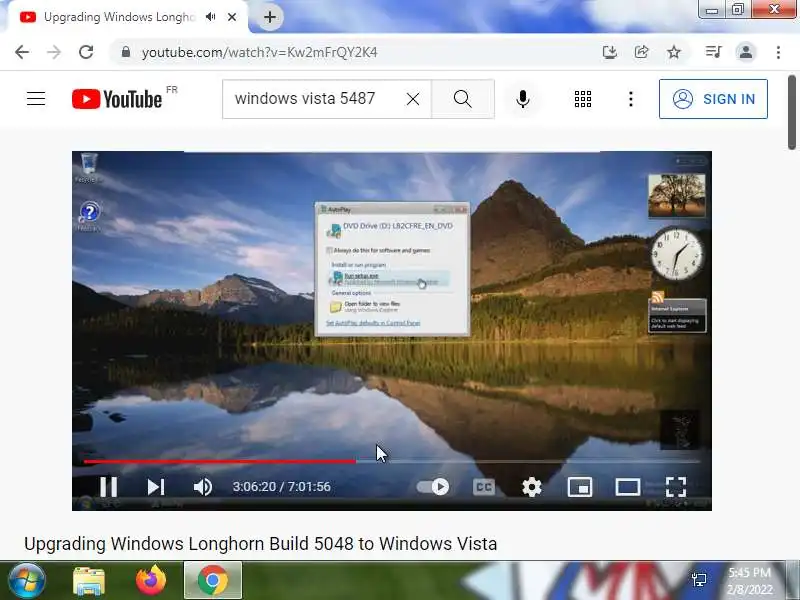
Task: Open the YouTube hamburger guide menu
Action: click(36, 98)
